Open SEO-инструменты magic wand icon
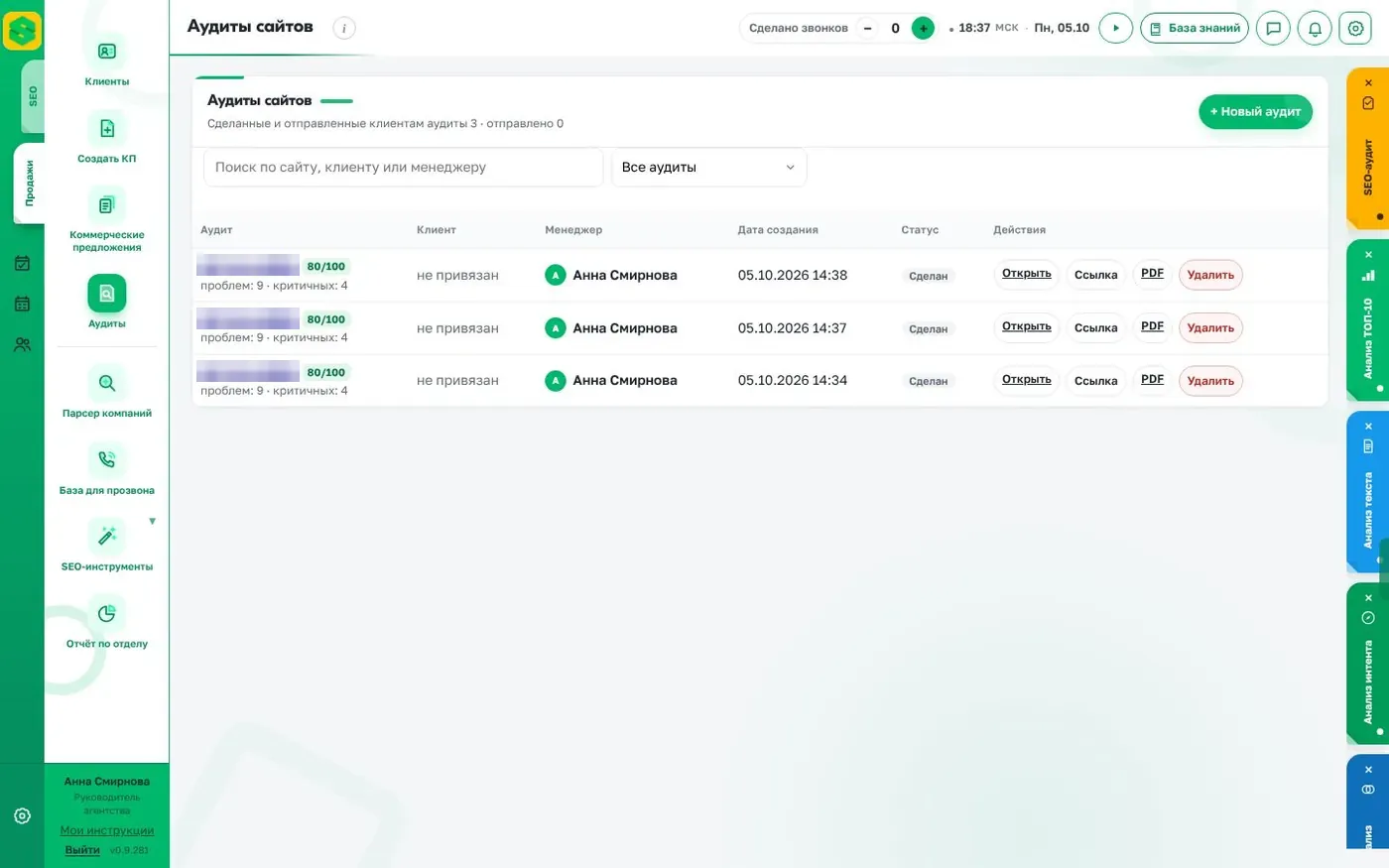This screenshot has width=1389, height=868. coord(107,537)
